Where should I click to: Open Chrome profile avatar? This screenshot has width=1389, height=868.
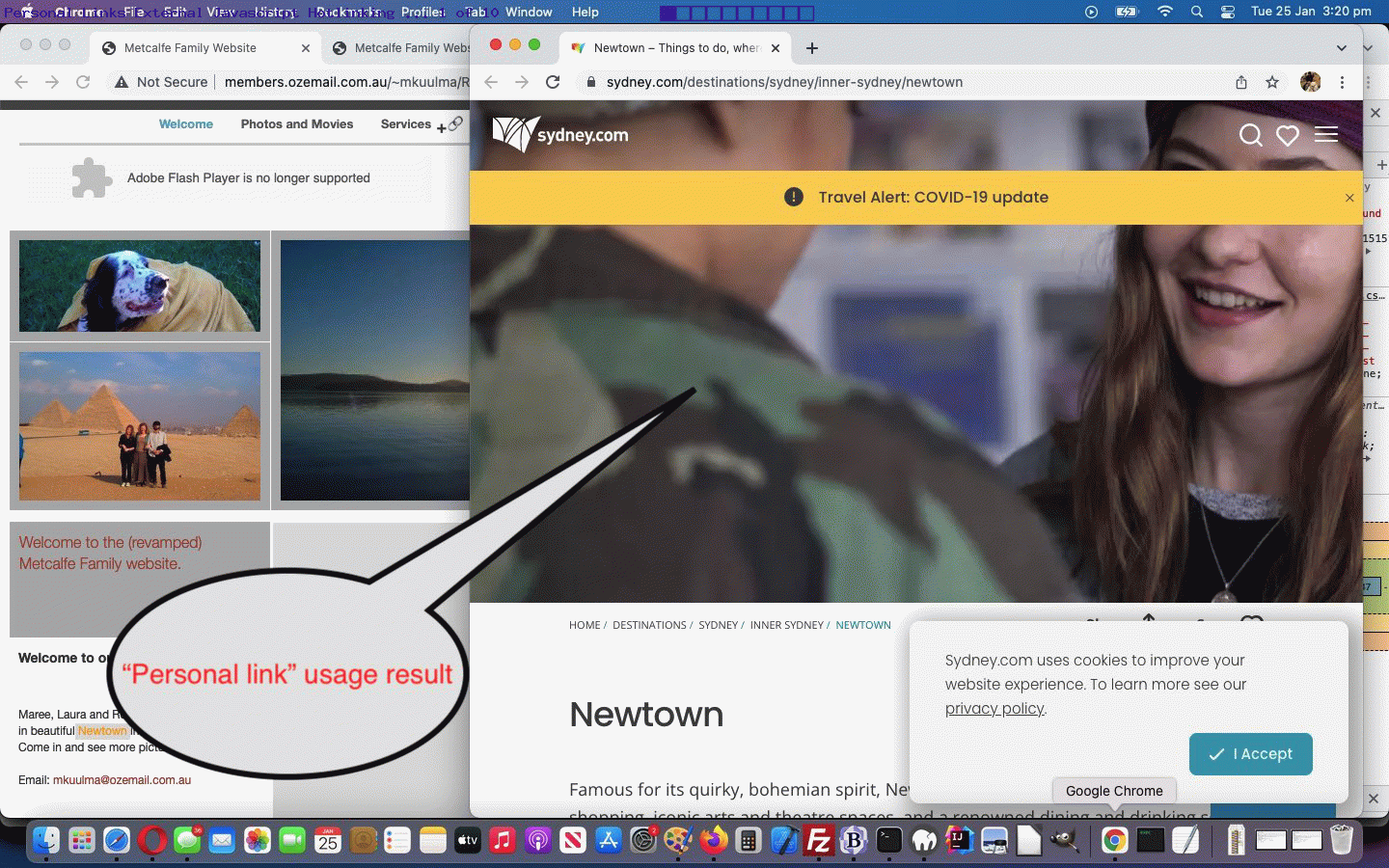1310,82
